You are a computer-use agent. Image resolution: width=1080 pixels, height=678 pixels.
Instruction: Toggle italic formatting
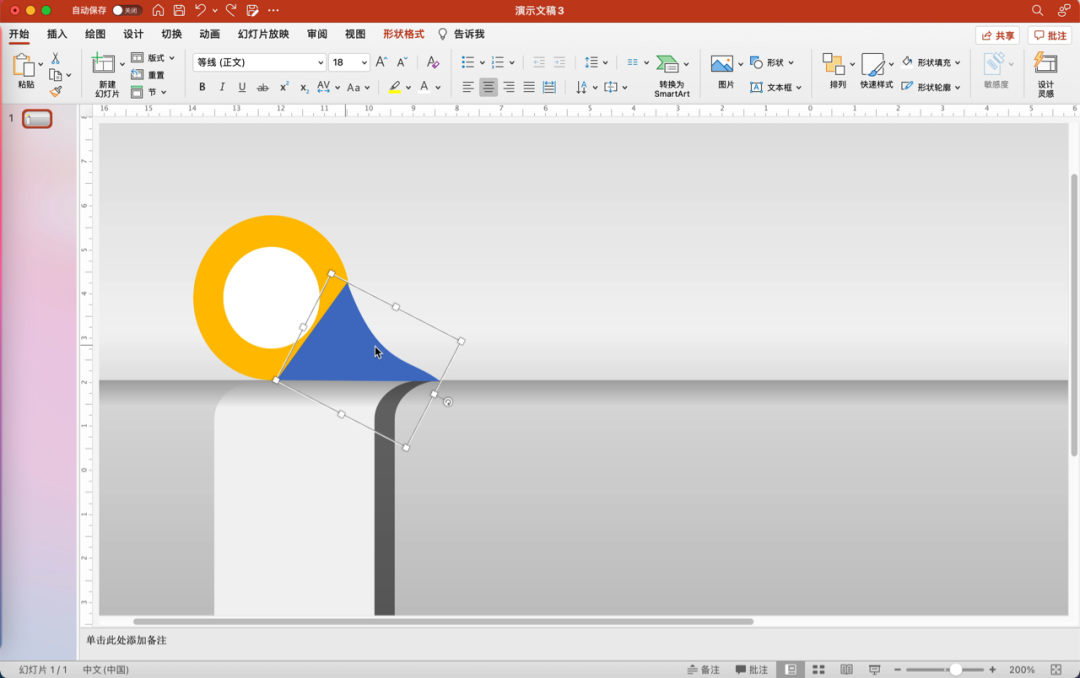tap(222, 87)
